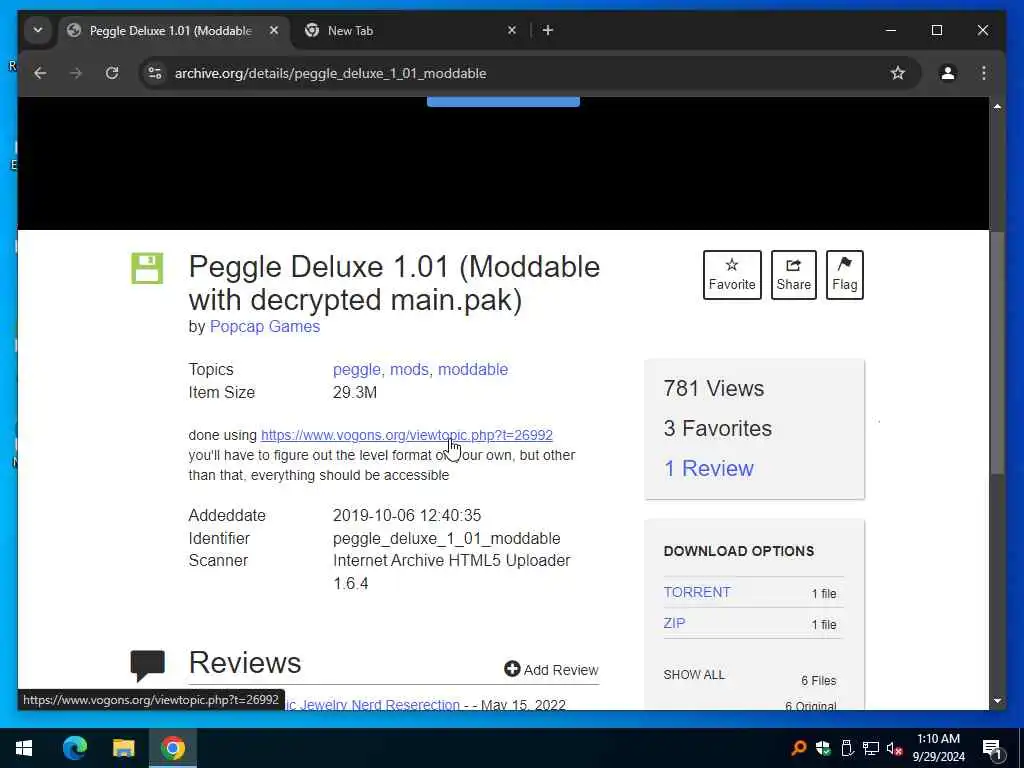The width and height of the screenshot is (1024, 768).
Task: Click the muted volume tray icon
Action: coord(894,748)
